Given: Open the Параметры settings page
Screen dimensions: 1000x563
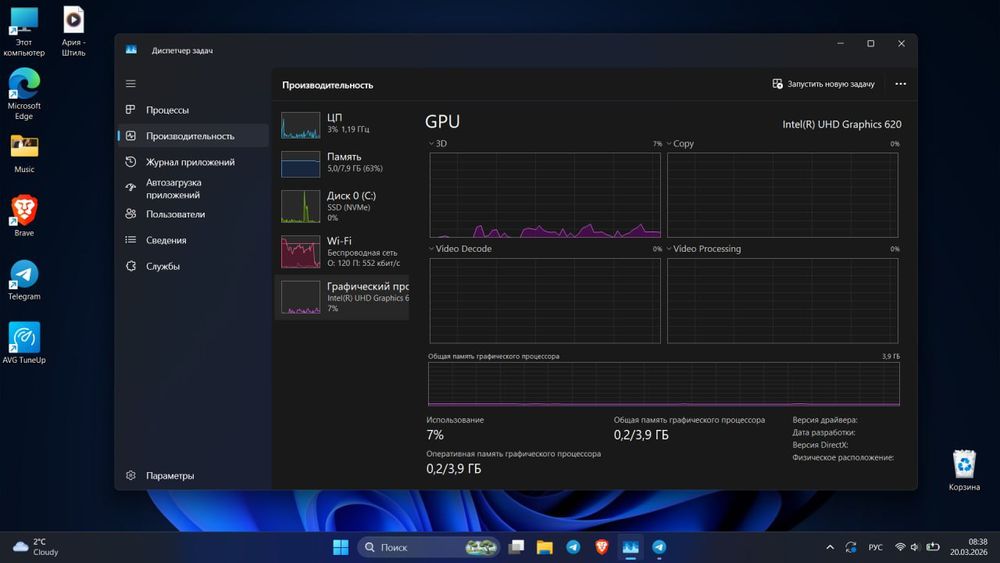Looking at the screenshot, I should click(193, 476).
